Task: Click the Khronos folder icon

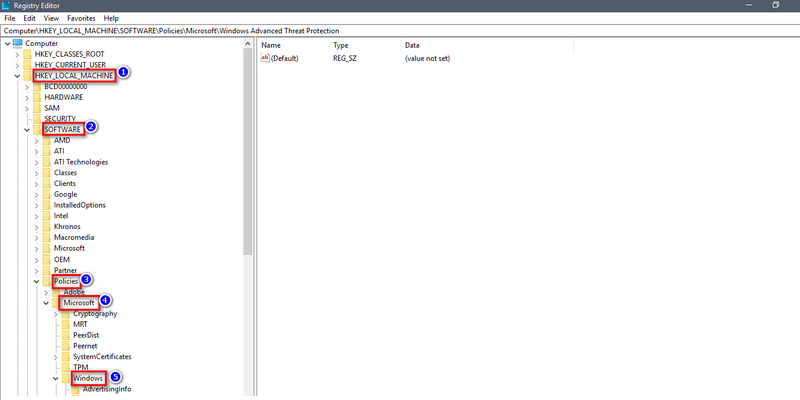Action: coord(46,227)
